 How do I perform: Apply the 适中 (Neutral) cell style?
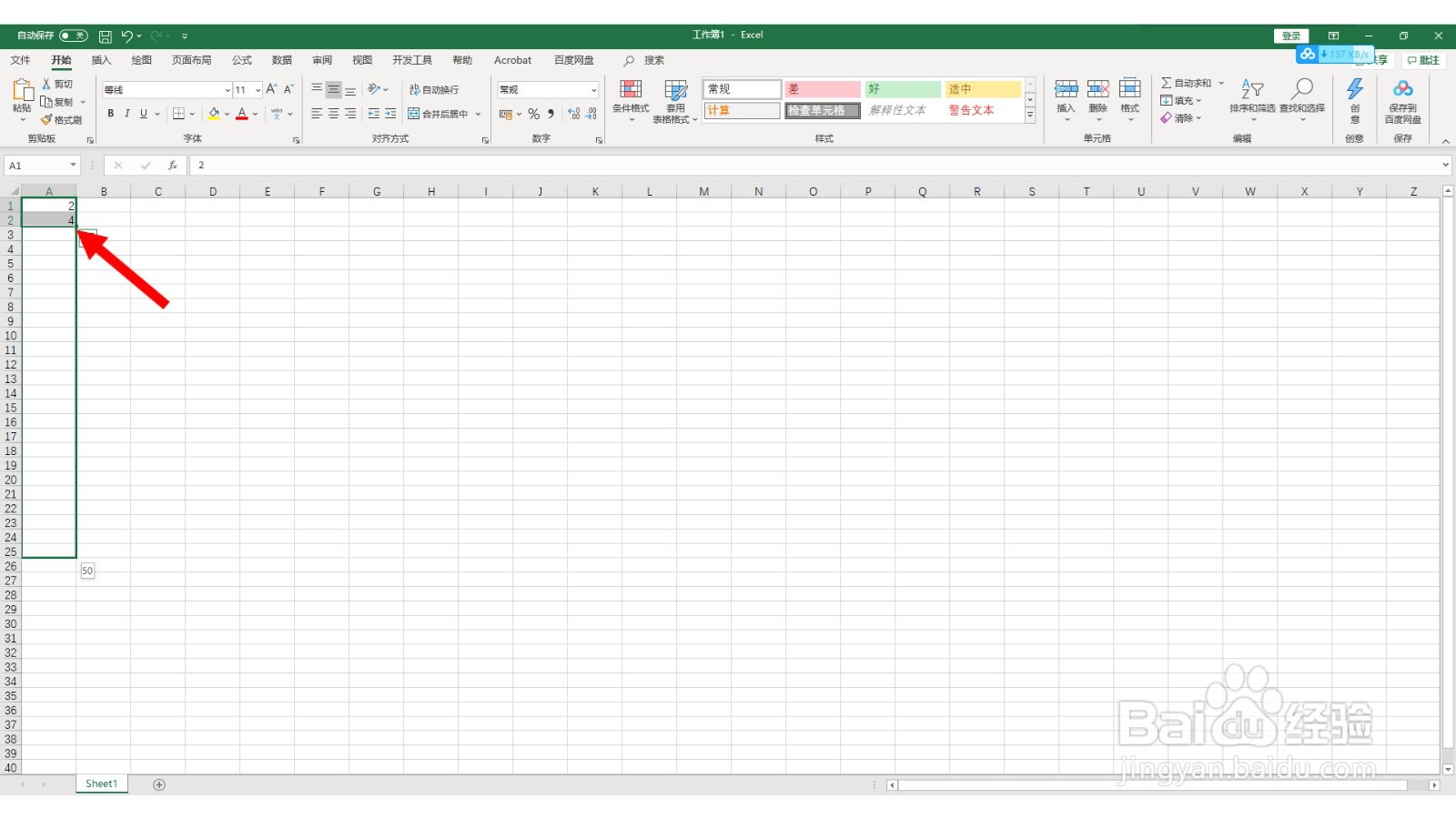tap(983, 89)
